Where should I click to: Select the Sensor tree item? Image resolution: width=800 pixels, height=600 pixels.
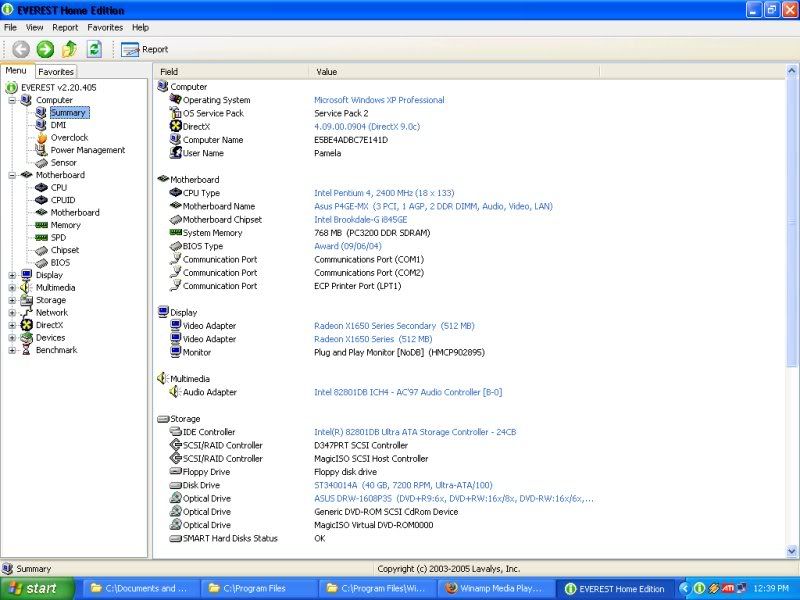pos(63,163)
